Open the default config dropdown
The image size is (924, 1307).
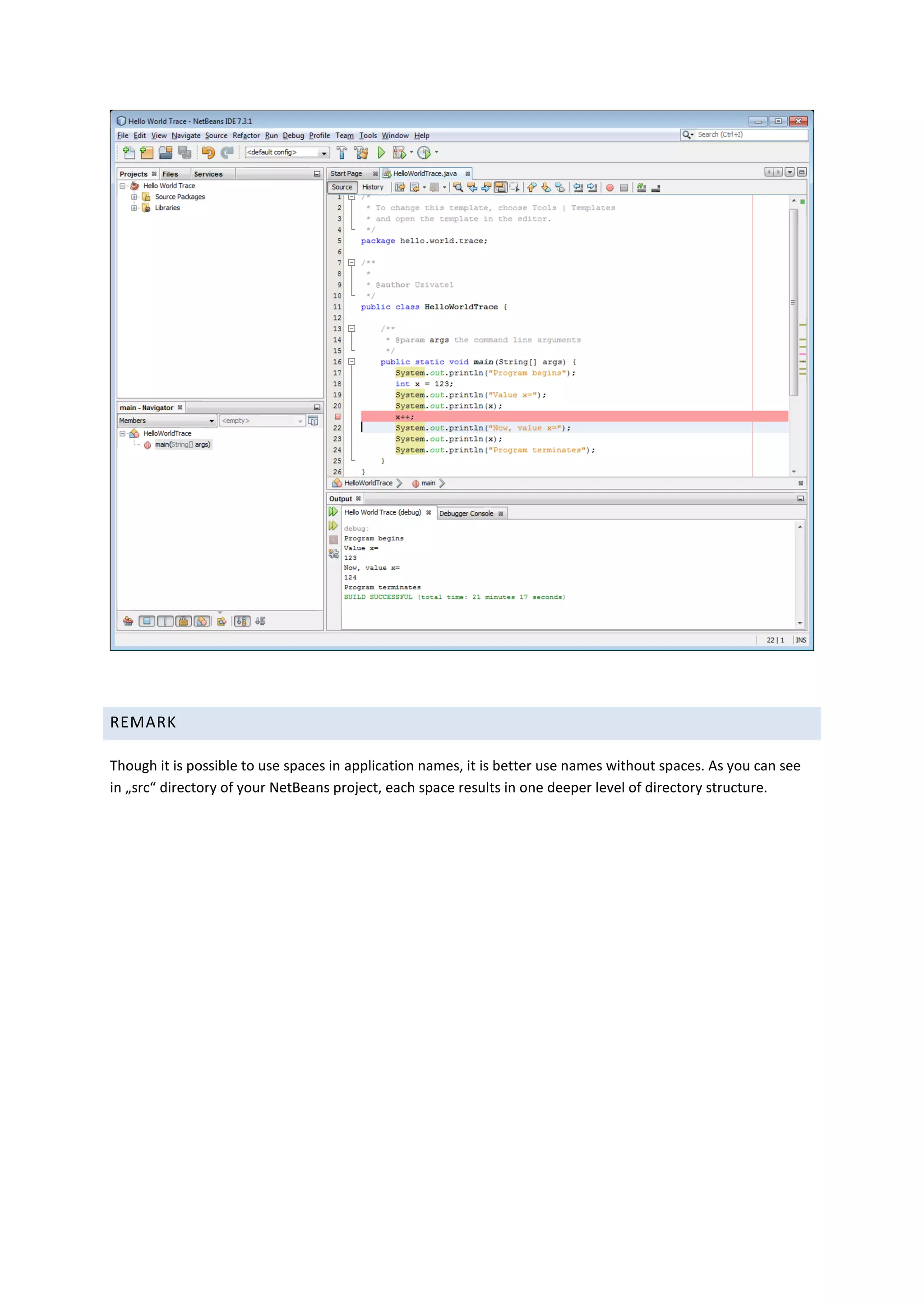[x=287, y=153]
